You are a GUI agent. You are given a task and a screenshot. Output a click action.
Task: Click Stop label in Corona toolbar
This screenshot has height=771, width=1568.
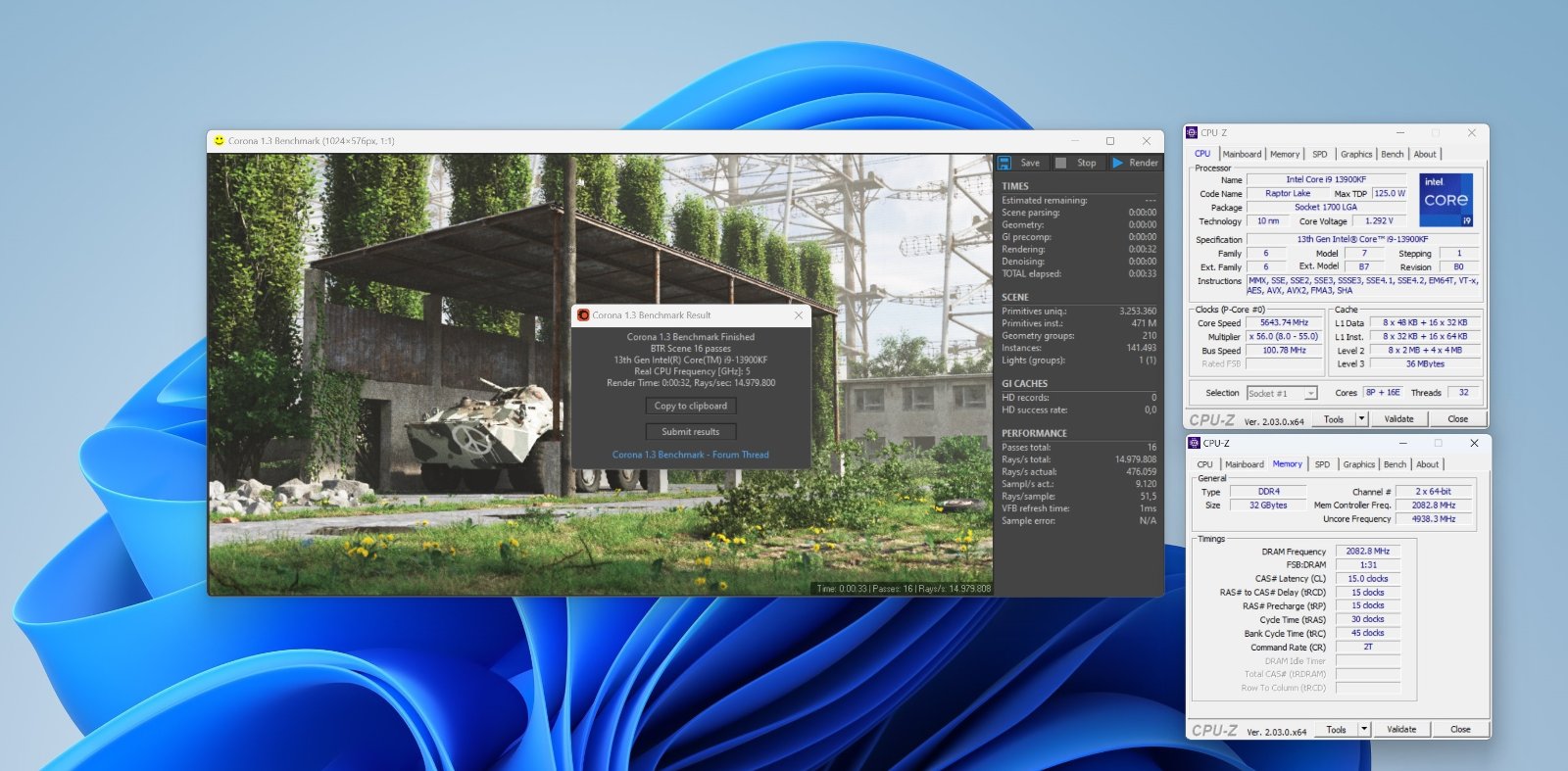coord(1086,163)
